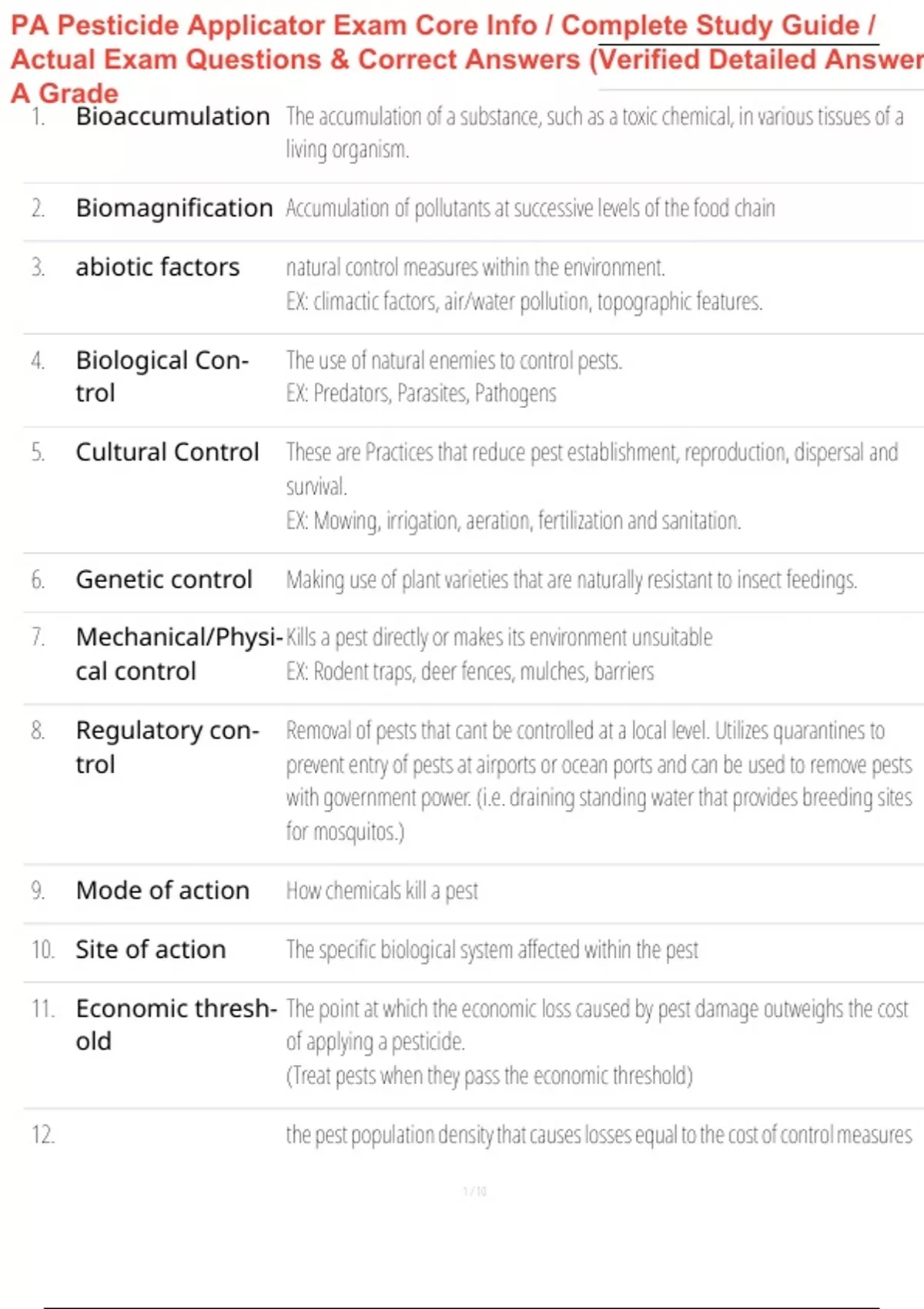This screenshot has width=924, height=1309.
Task: Select the Cultural Control term
Action: (167, 452)
